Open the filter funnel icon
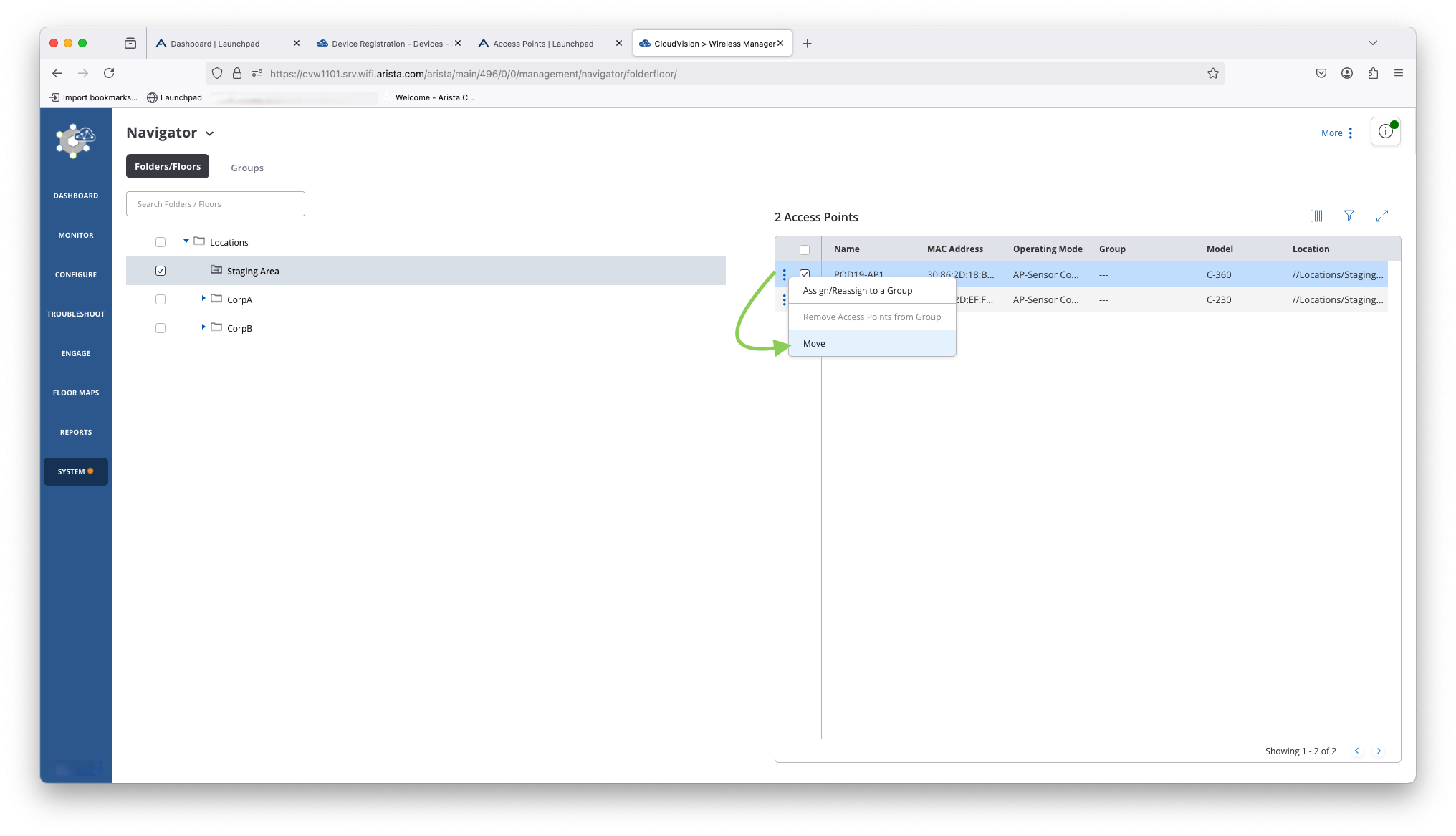This screenshot has width=1456, height=836. 1349,216
